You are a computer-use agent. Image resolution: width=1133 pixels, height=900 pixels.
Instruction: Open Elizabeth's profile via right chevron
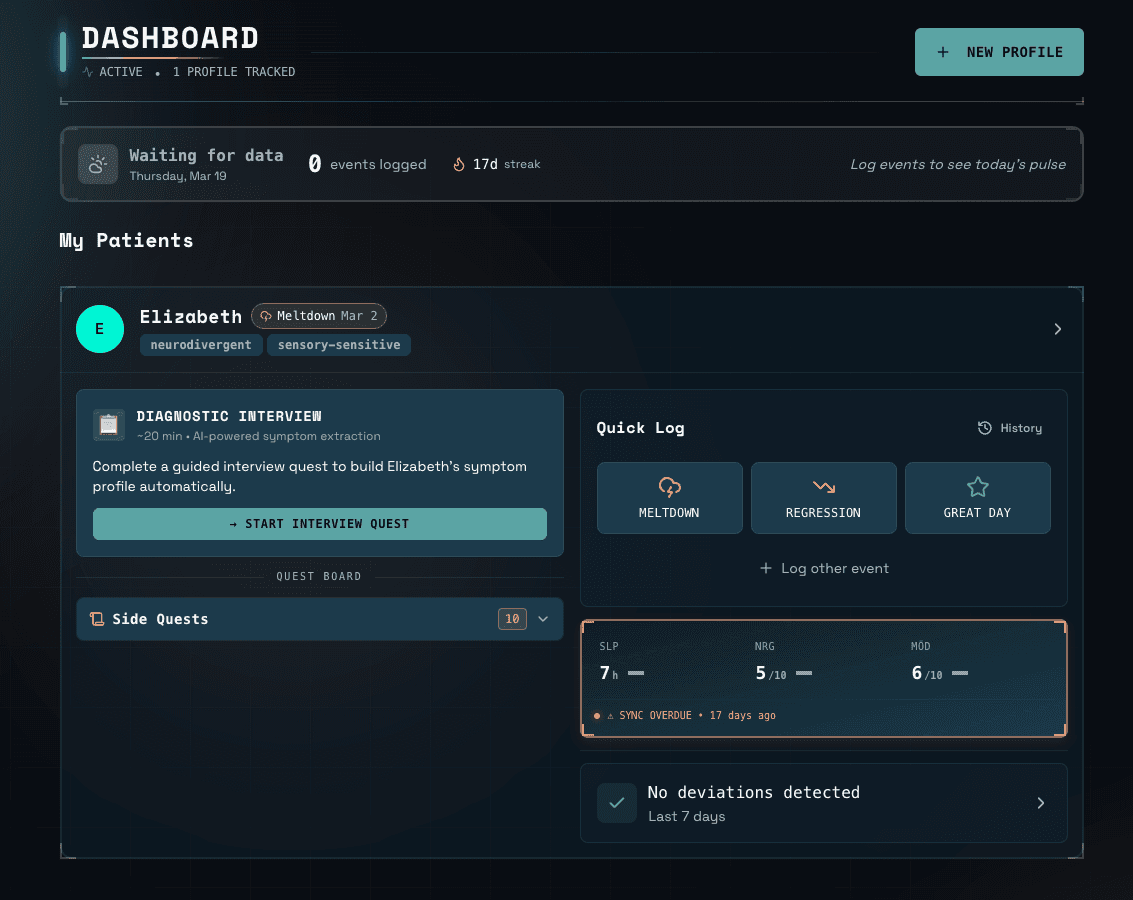pos(1057,328)
